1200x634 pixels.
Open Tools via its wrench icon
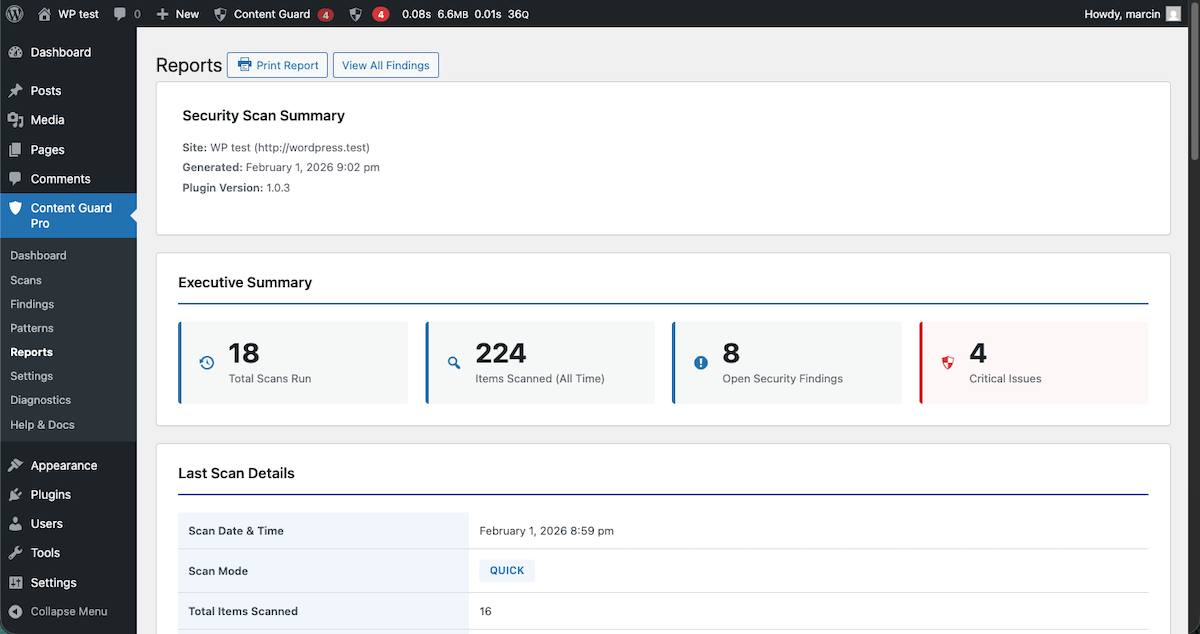[14, 553]
